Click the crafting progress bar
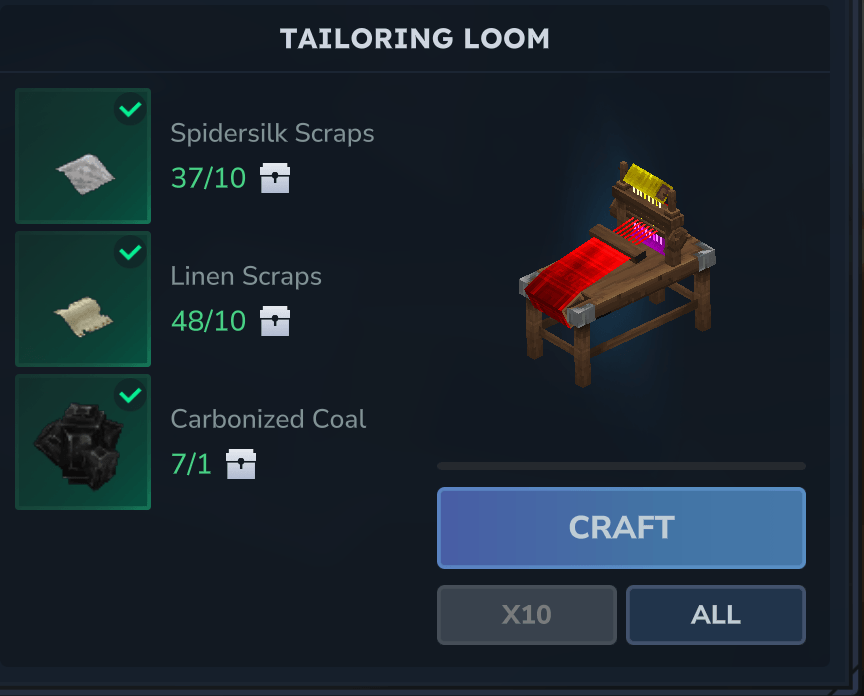Screen dimensions: 864x696 tap(622, 466)
